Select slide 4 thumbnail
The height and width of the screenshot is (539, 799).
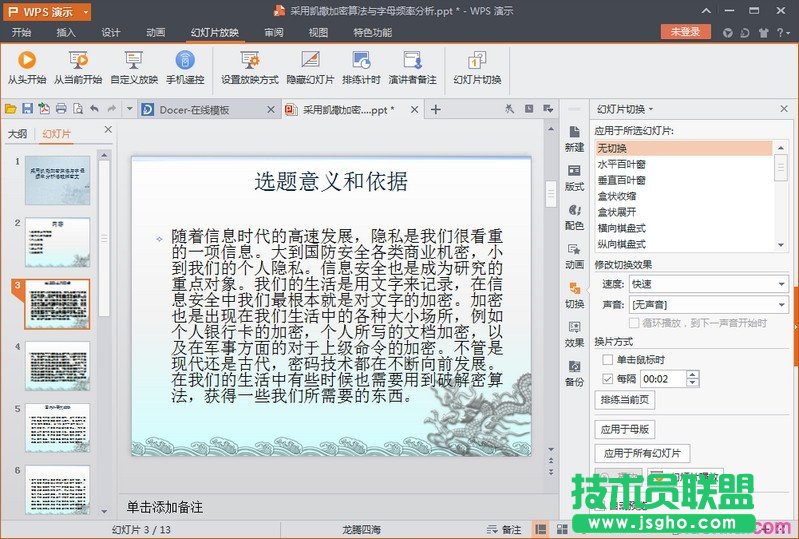tap(58, 366)
